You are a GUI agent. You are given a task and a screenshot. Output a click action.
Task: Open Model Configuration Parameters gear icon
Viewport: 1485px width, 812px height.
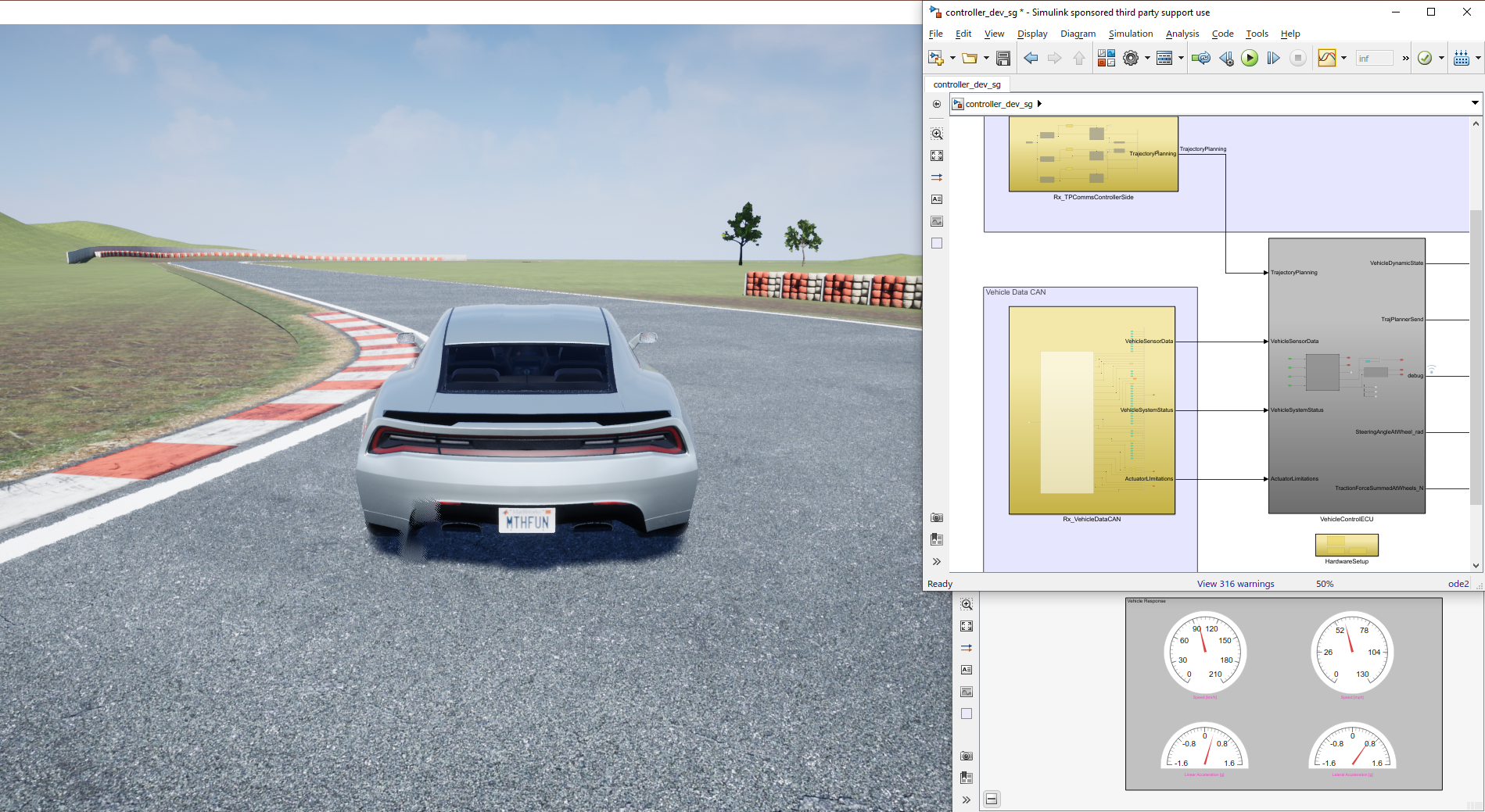(1130, 58)
